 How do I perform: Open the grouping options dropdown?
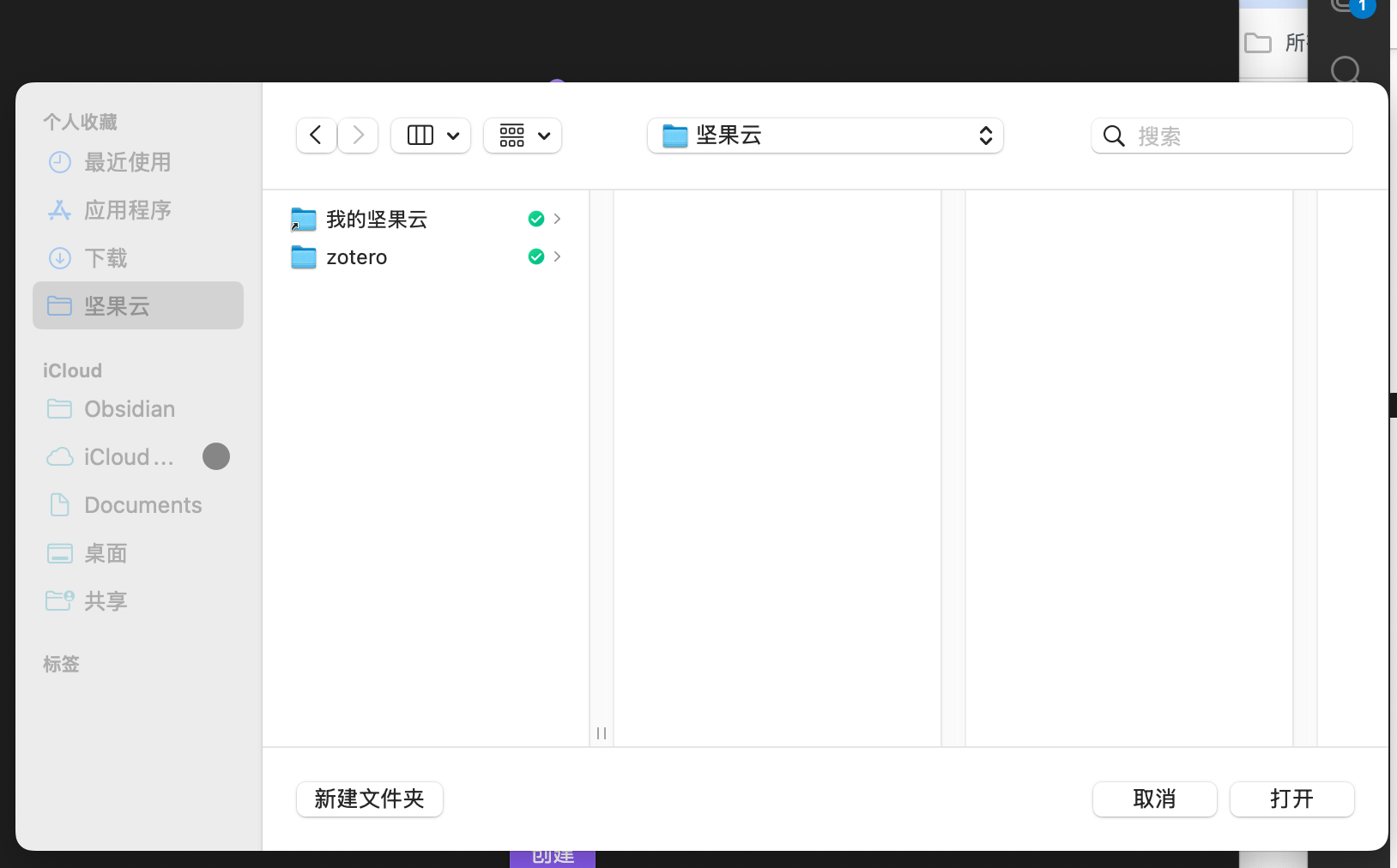pos(522,135)
